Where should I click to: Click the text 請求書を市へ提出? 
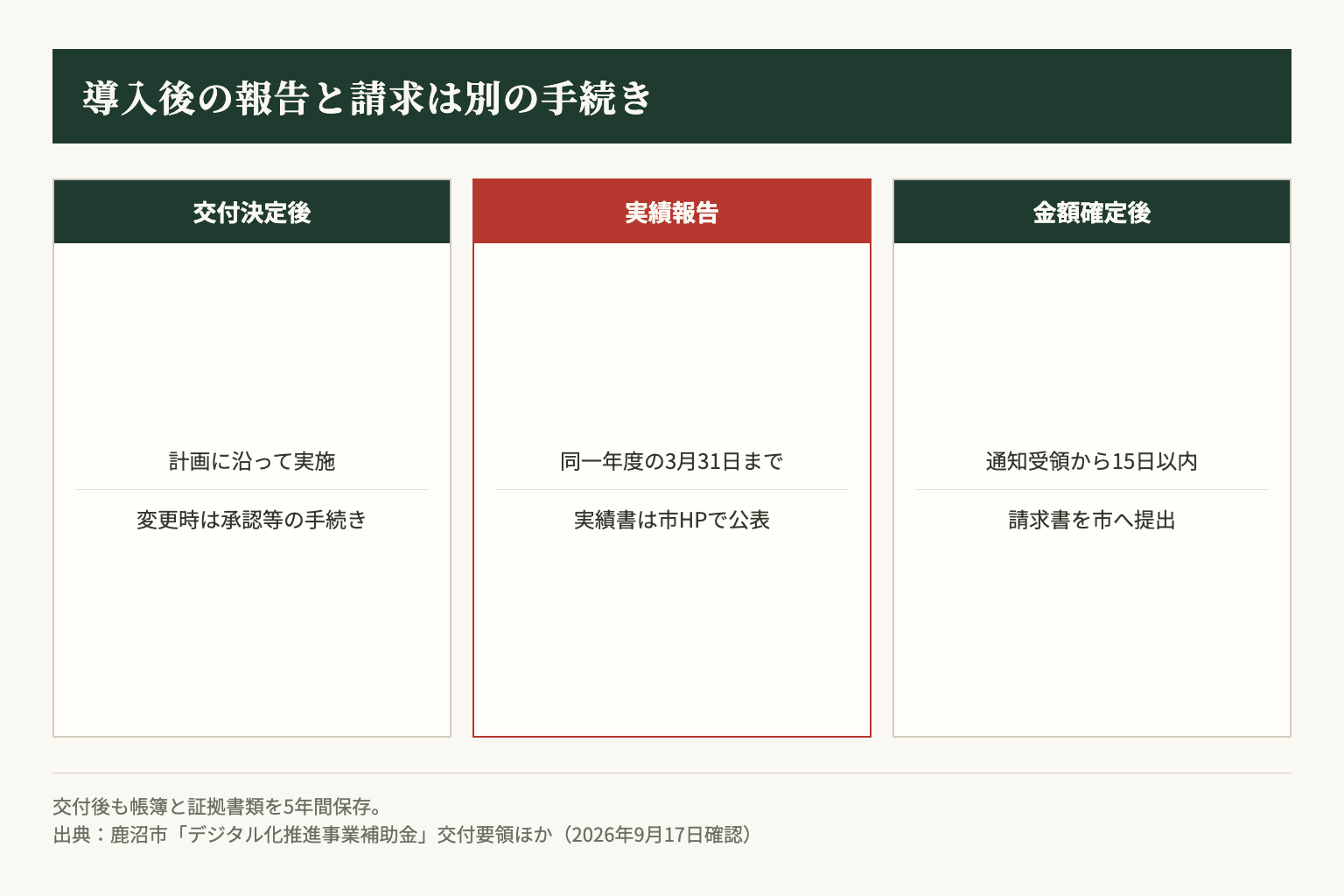(x=1092, y=520)
